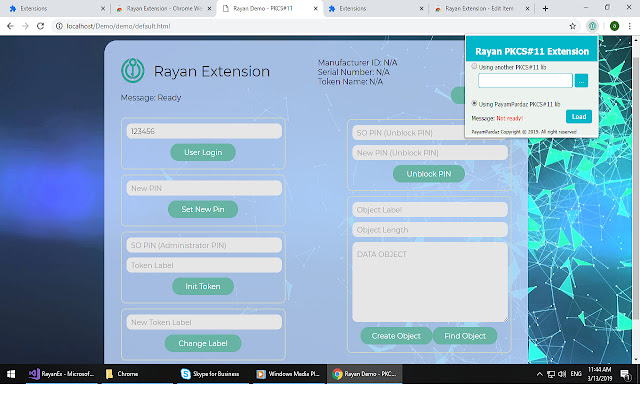640x400 pixels.
Task: Click the Find Object button
Action: pos(465,336)
